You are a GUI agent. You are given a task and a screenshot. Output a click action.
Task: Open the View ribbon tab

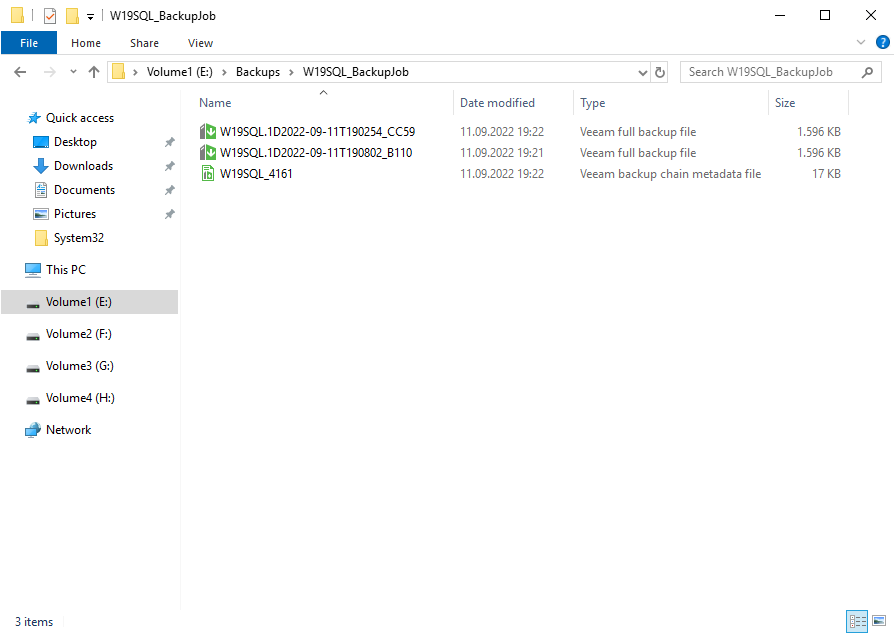coord(200,43)
